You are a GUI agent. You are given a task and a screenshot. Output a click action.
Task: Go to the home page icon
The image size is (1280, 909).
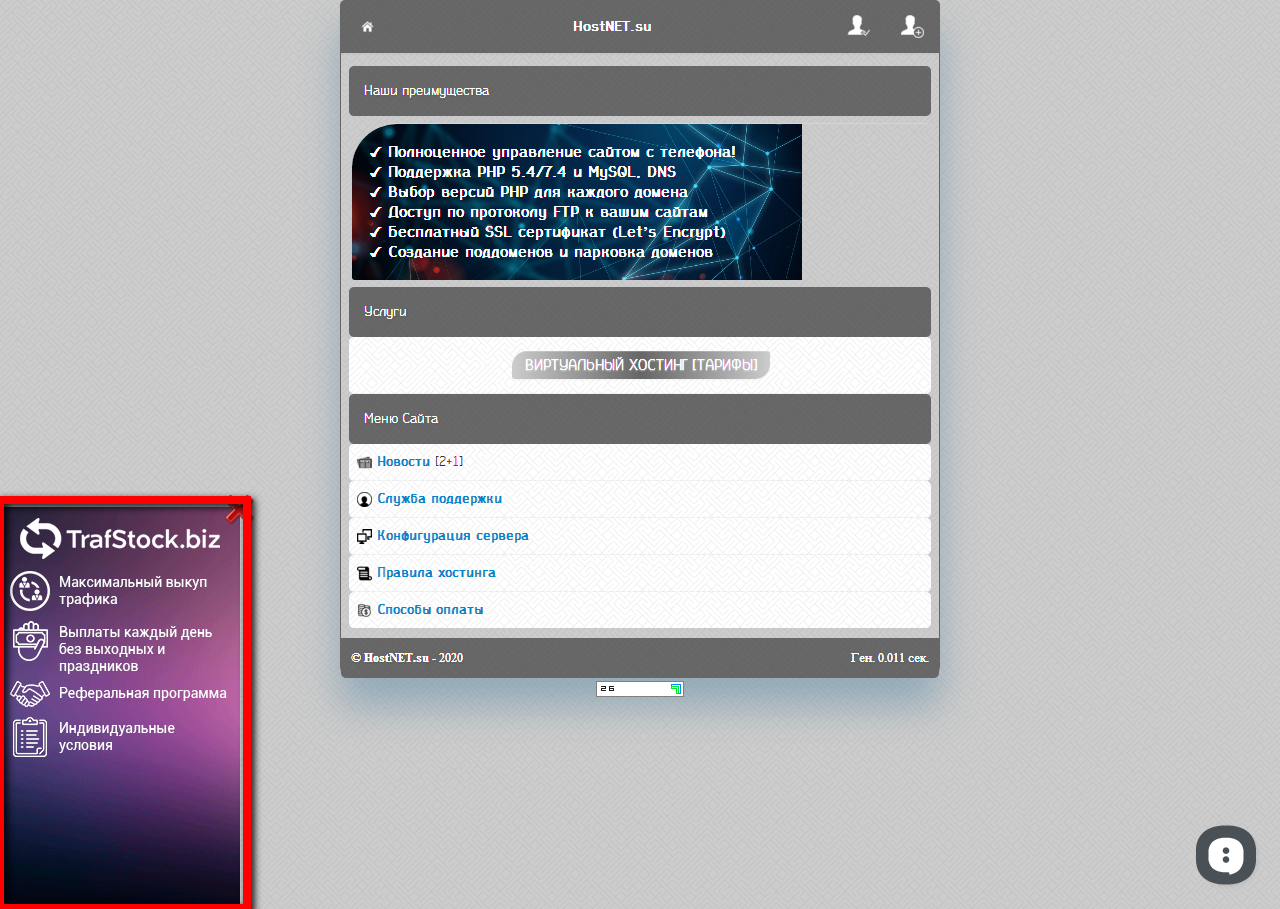click(x=367, y=27)
